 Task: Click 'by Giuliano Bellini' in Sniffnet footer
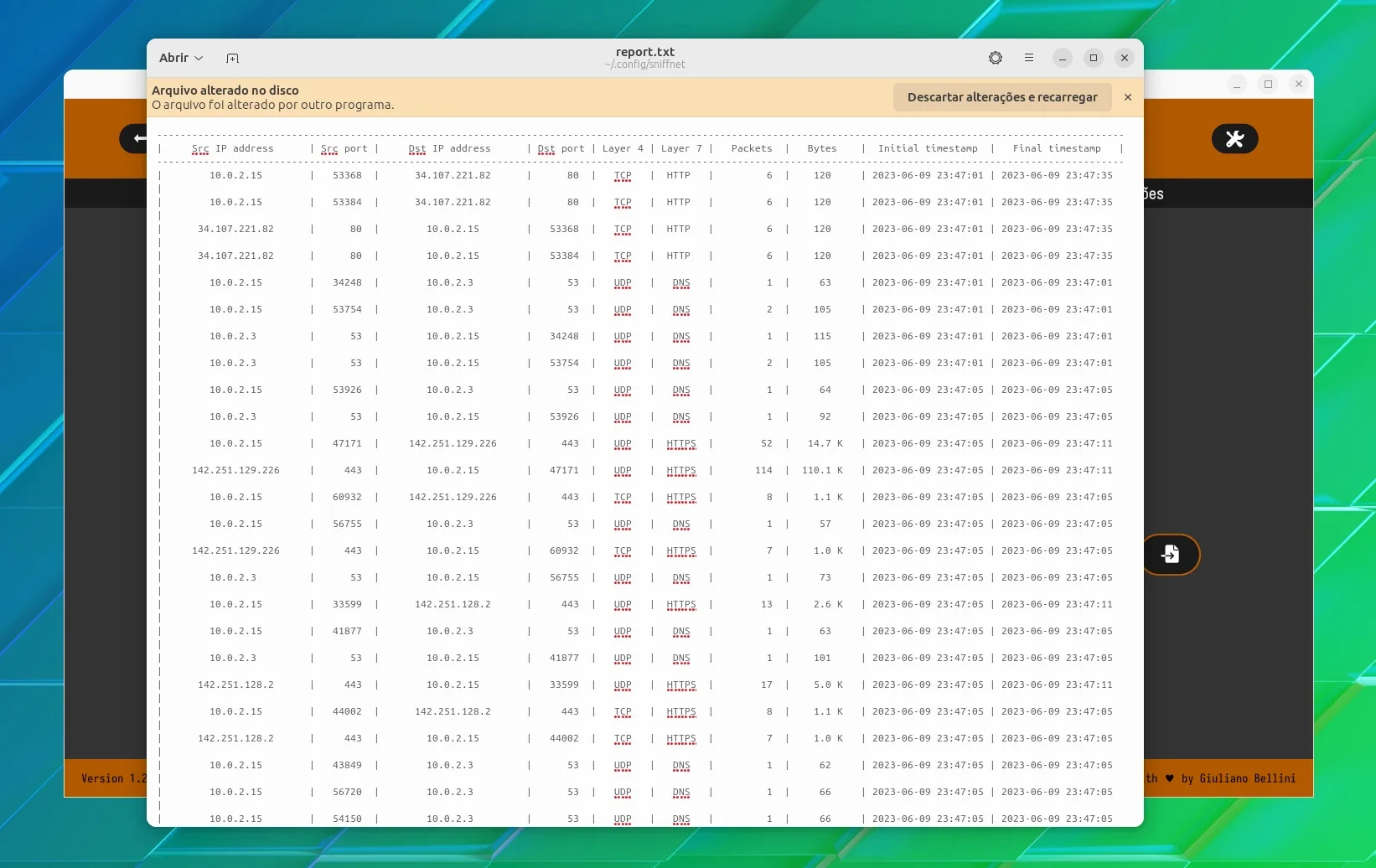click(1239, 778)
